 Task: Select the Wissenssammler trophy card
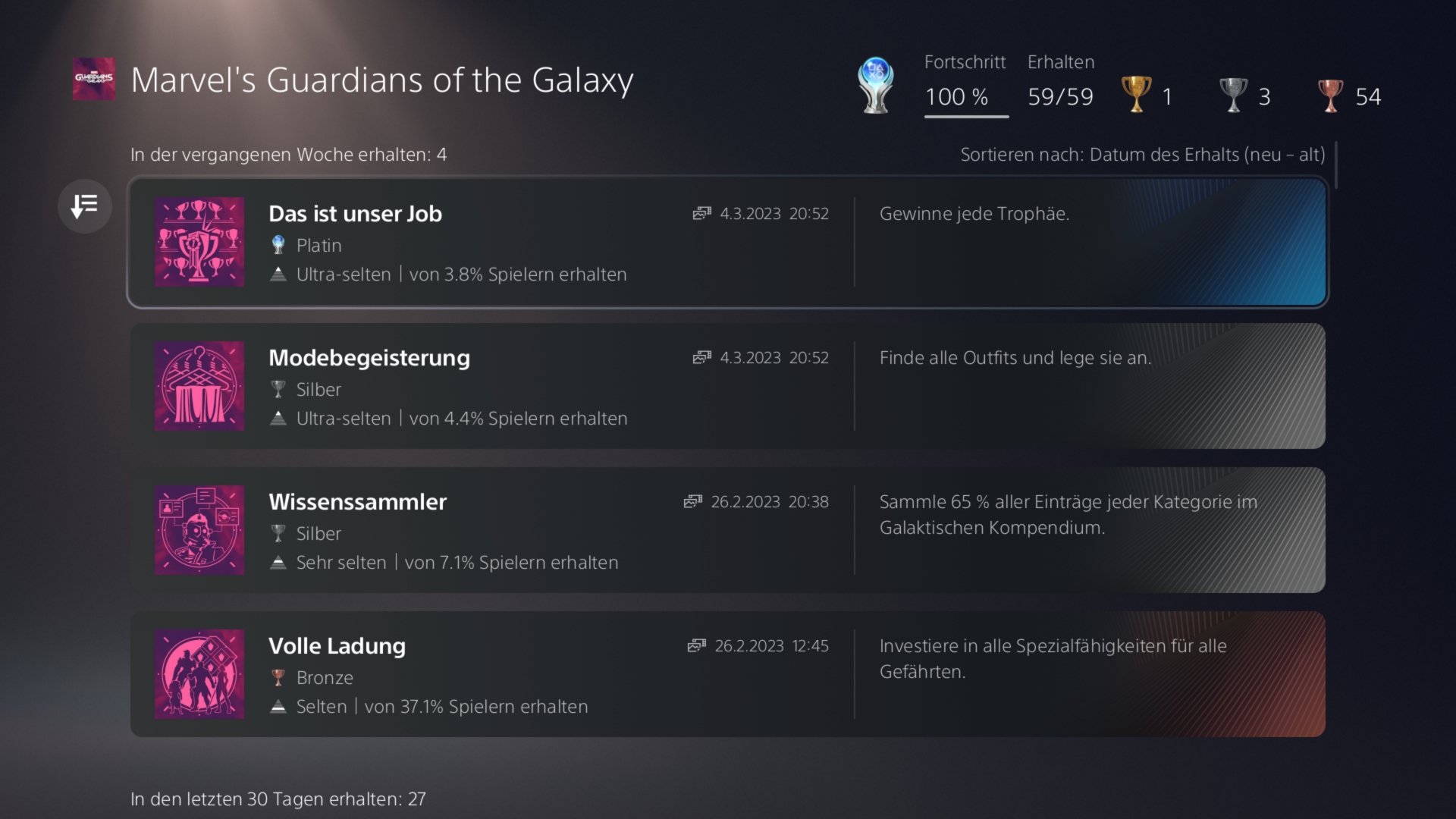coord(726,530)
